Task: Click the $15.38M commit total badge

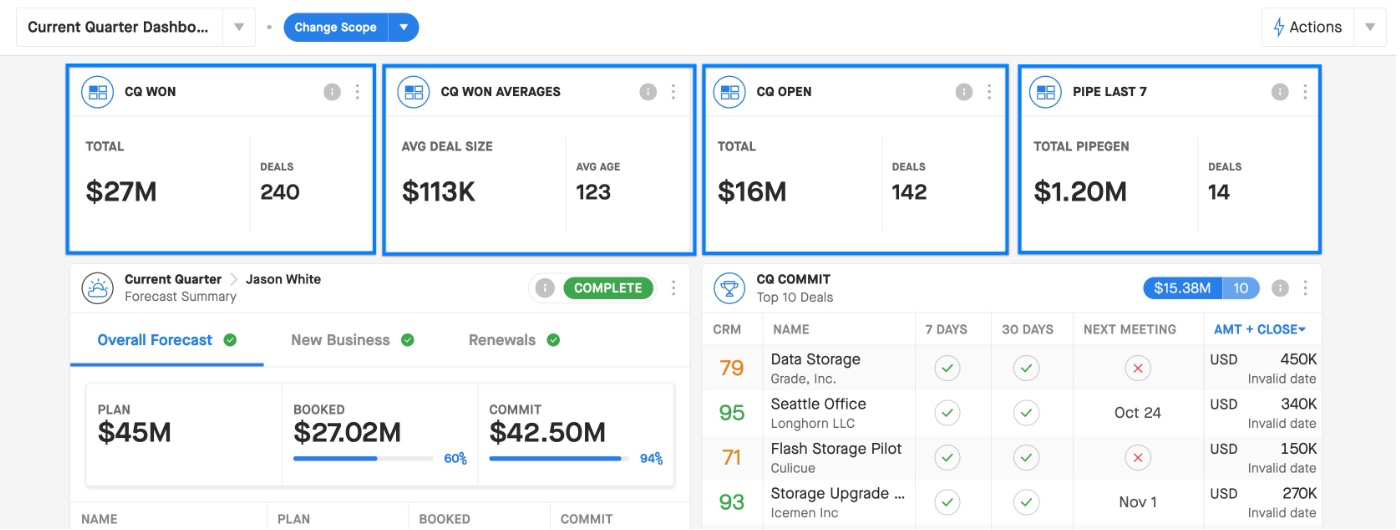Action: 1182,288
